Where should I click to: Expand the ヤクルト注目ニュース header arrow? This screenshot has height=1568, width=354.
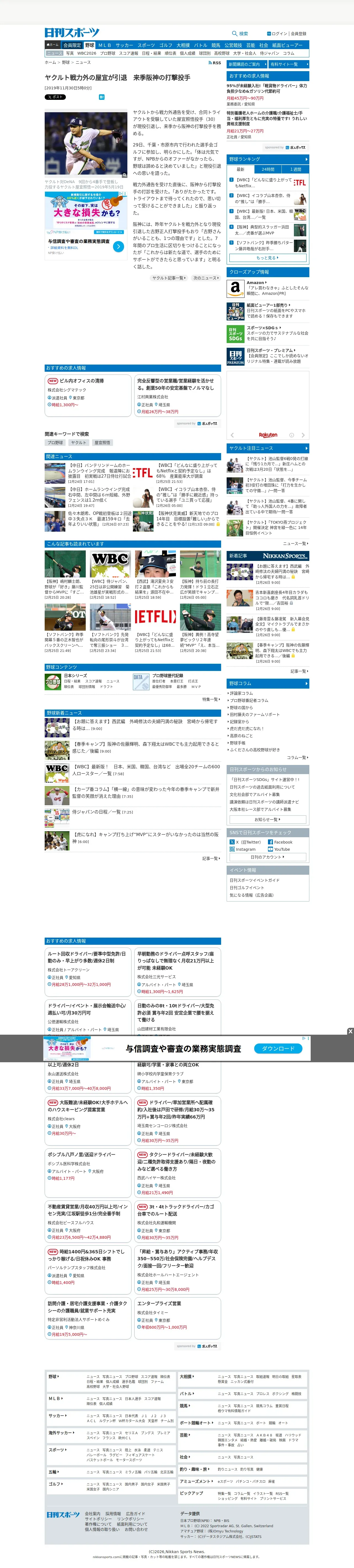coord(306,448)
